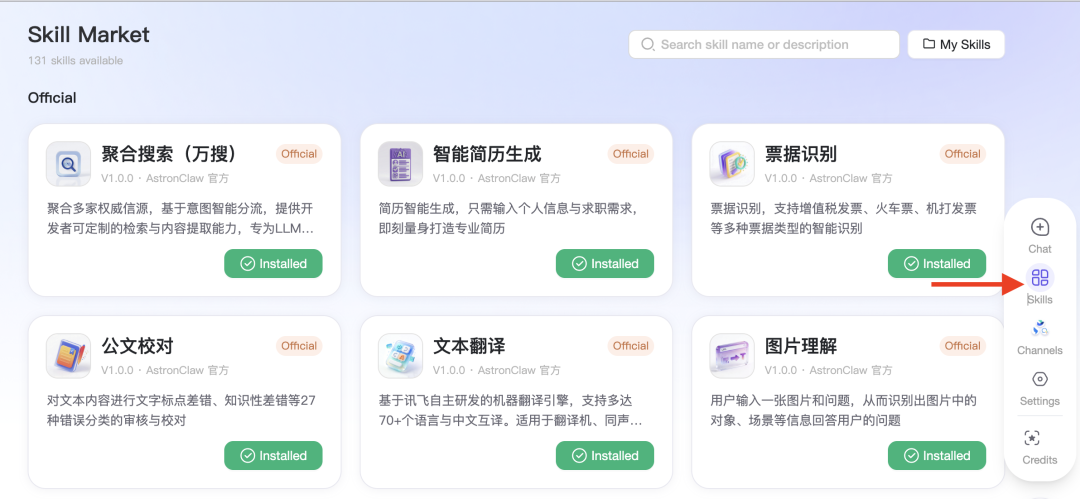Click version line under 图片理解 title

(x=829, y=371)
